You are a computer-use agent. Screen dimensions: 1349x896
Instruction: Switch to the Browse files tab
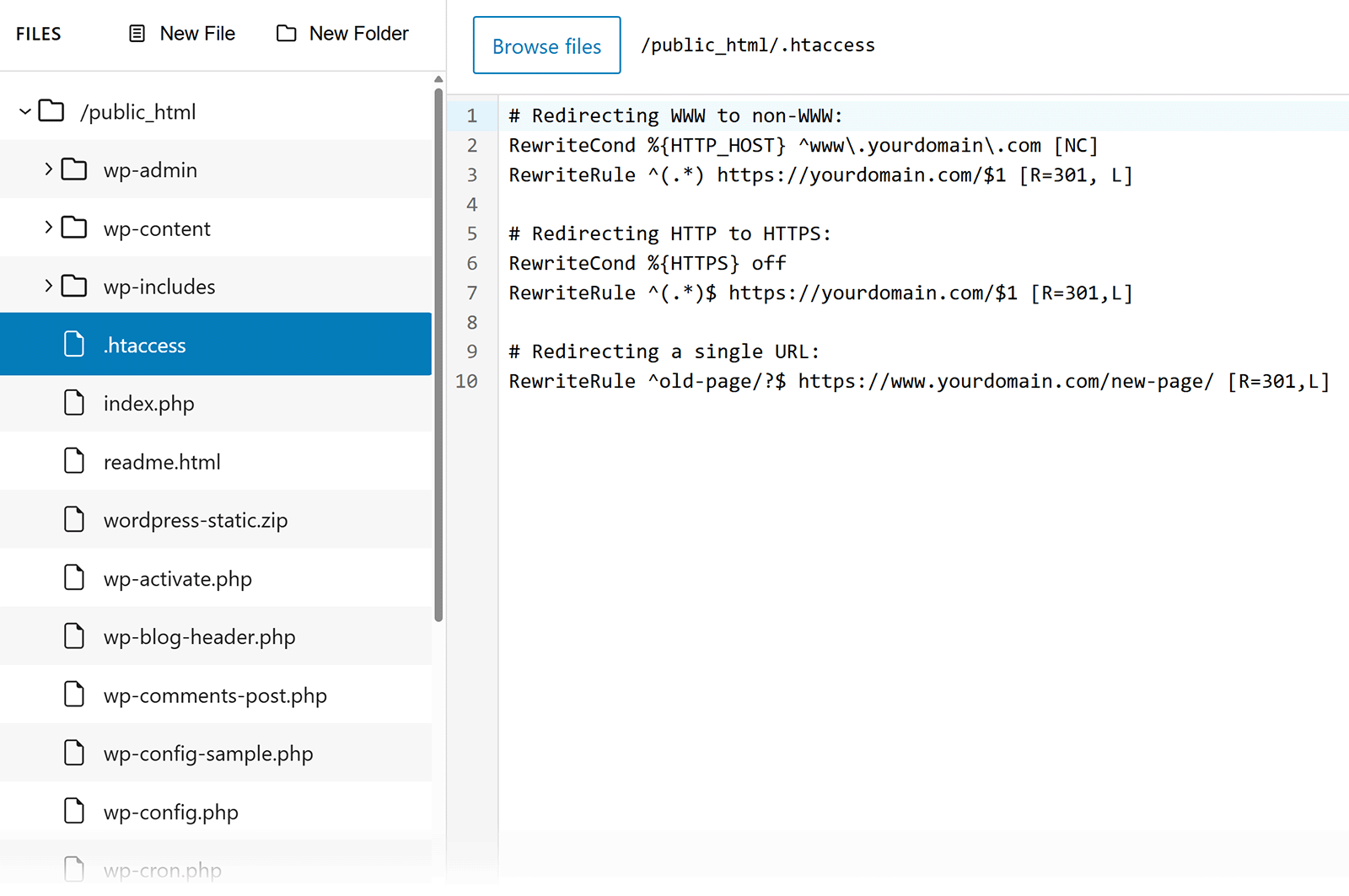coord(546,45)
